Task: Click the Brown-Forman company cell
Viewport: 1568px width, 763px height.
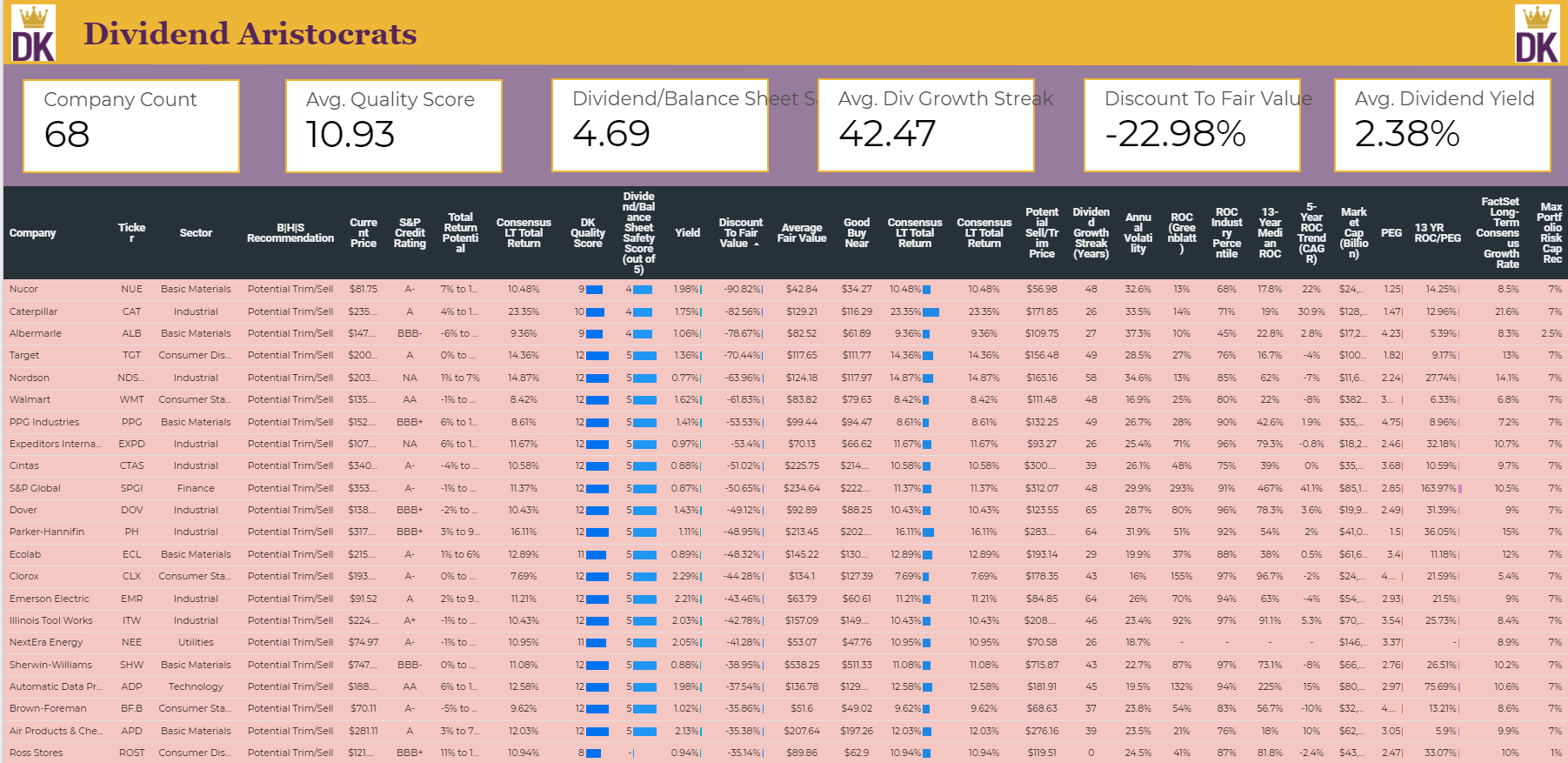Action: pos(48,708)
